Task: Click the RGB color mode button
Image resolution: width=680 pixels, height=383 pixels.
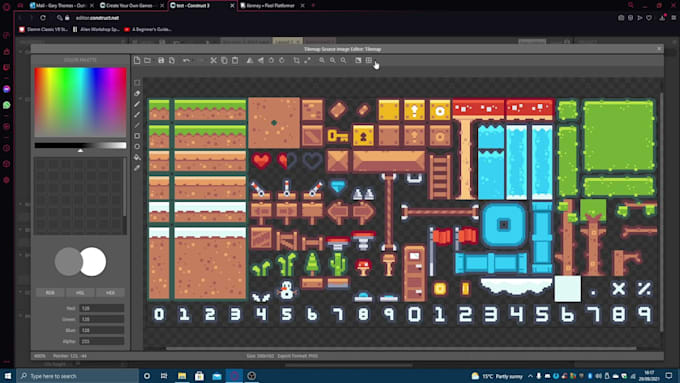Action: point(50,293)
